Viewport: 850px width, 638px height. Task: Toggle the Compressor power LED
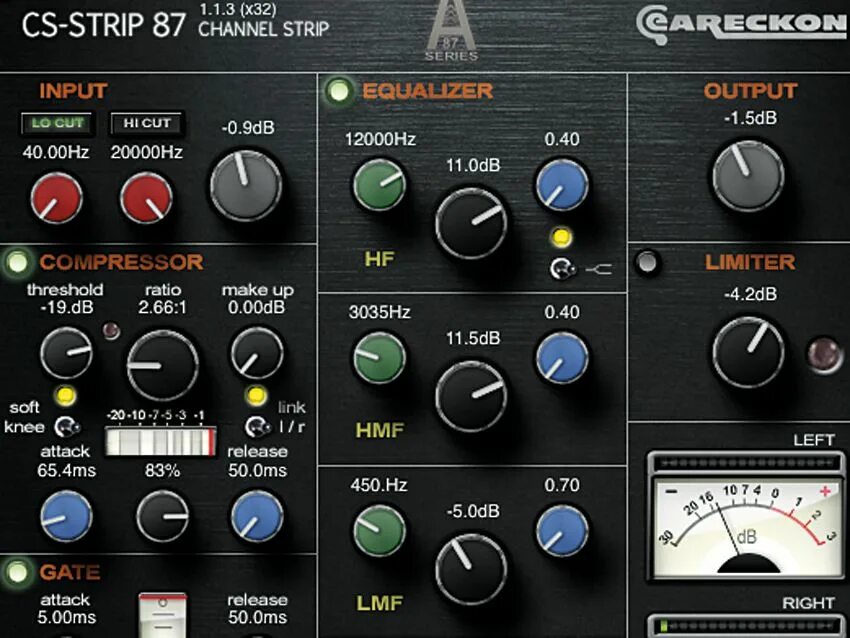[17, 262]
